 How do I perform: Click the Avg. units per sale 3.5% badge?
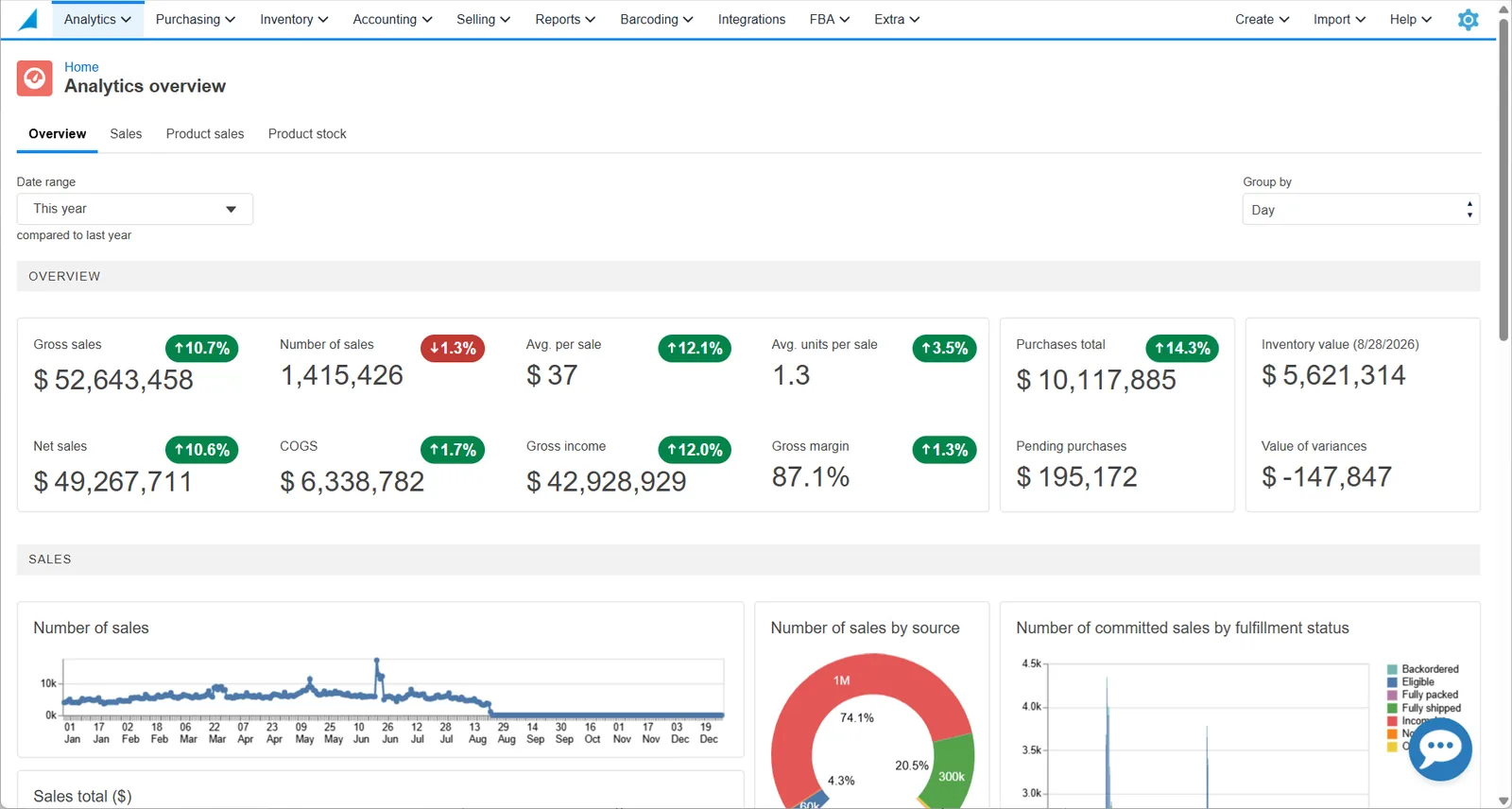point(944,348)
